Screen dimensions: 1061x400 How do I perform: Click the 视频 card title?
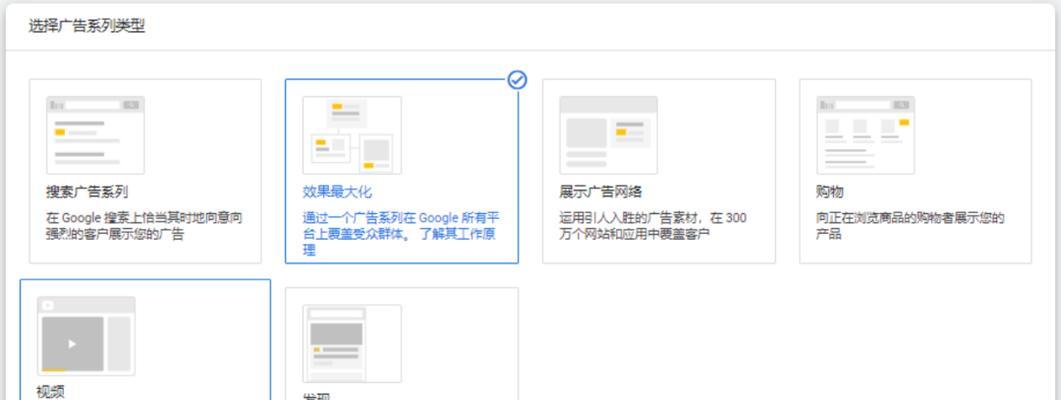coord(51,392)
